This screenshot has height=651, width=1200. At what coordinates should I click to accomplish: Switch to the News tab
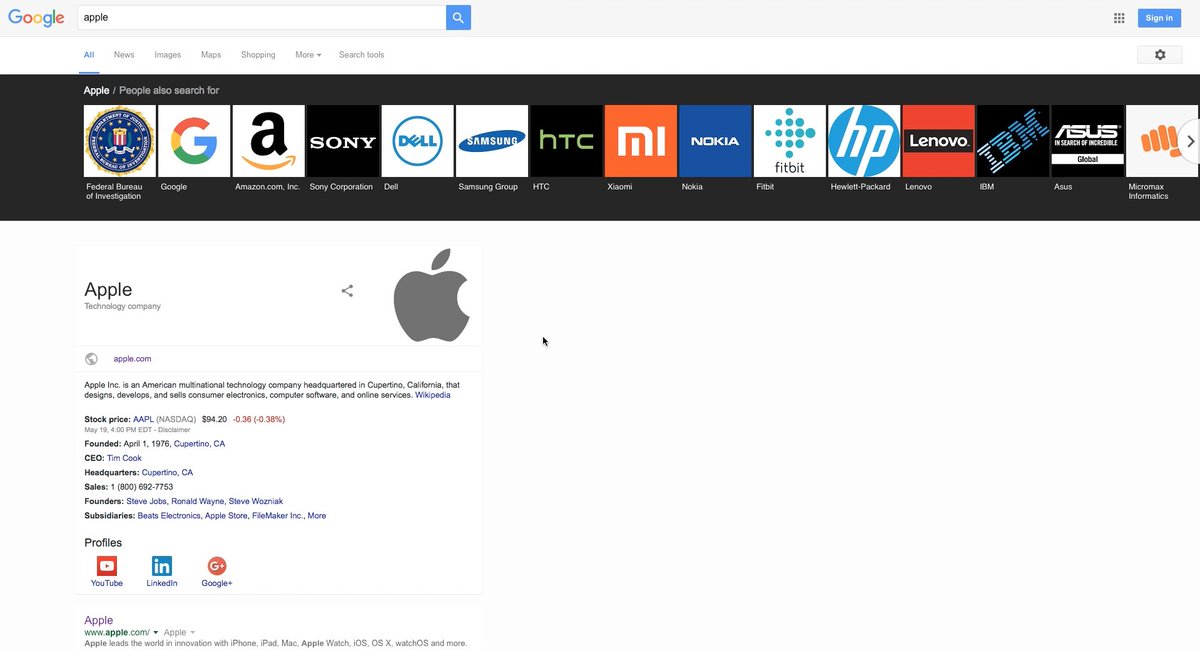124,55
